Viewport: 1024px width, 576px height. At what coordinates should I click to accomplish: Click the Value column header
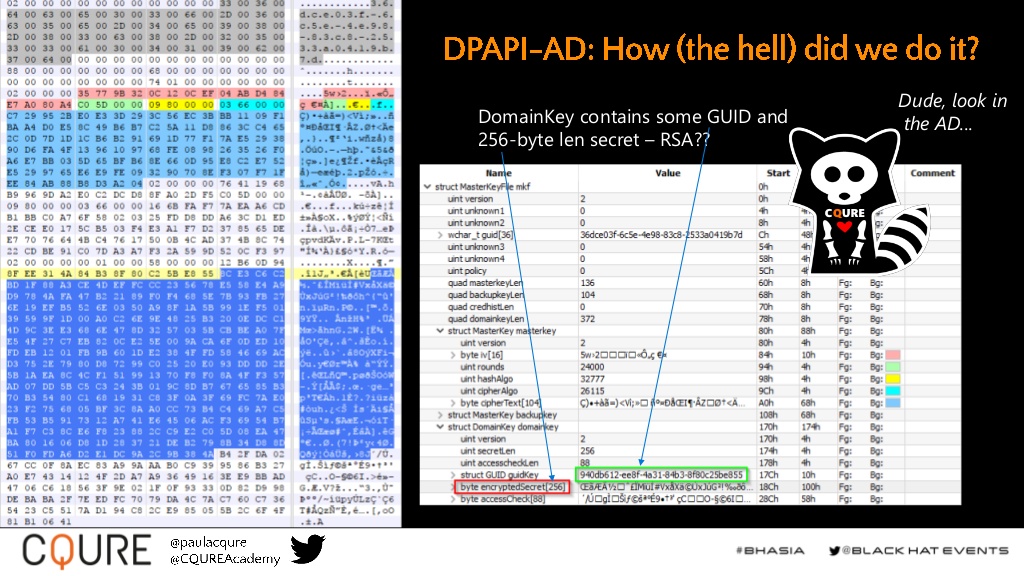[667, 173]
